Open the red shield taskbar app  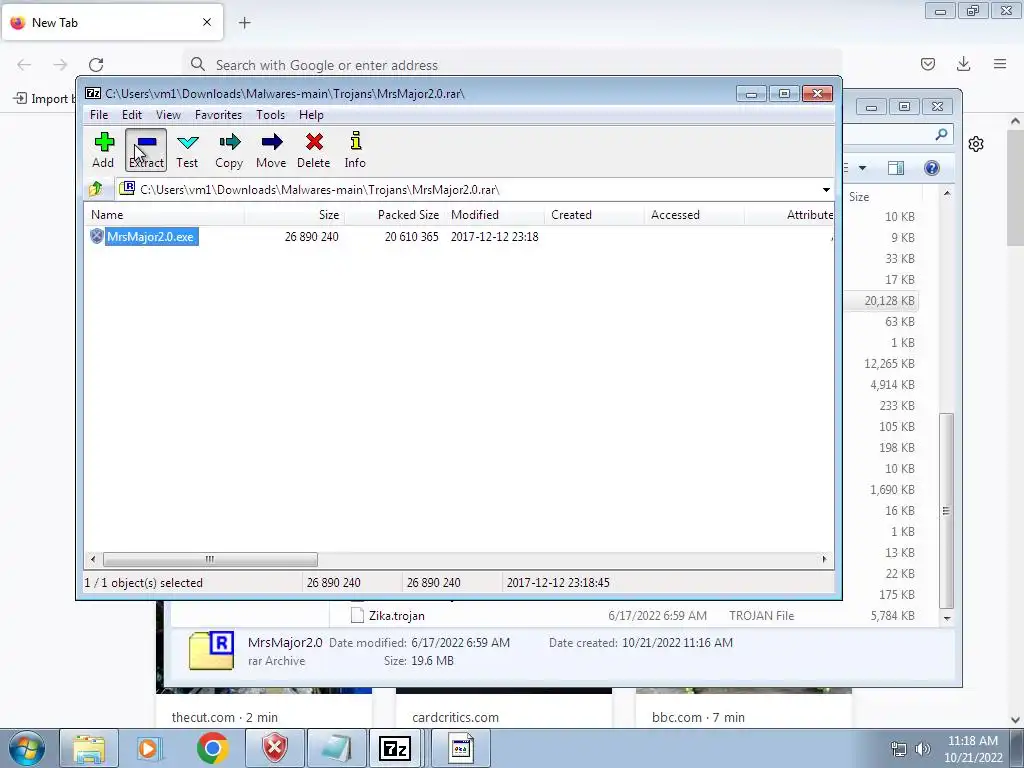click(274, 748)
